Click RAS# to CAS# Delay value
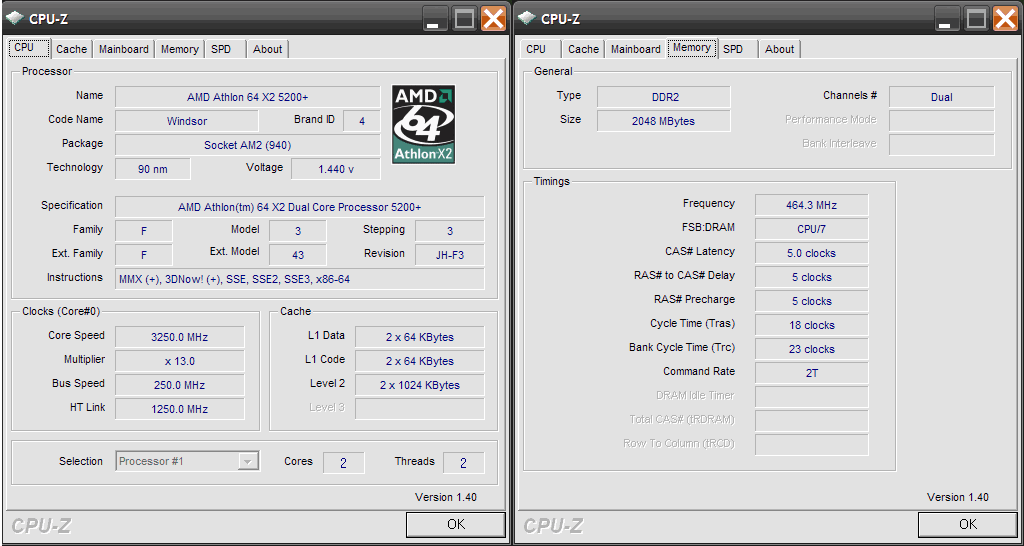 pos(812,277)
